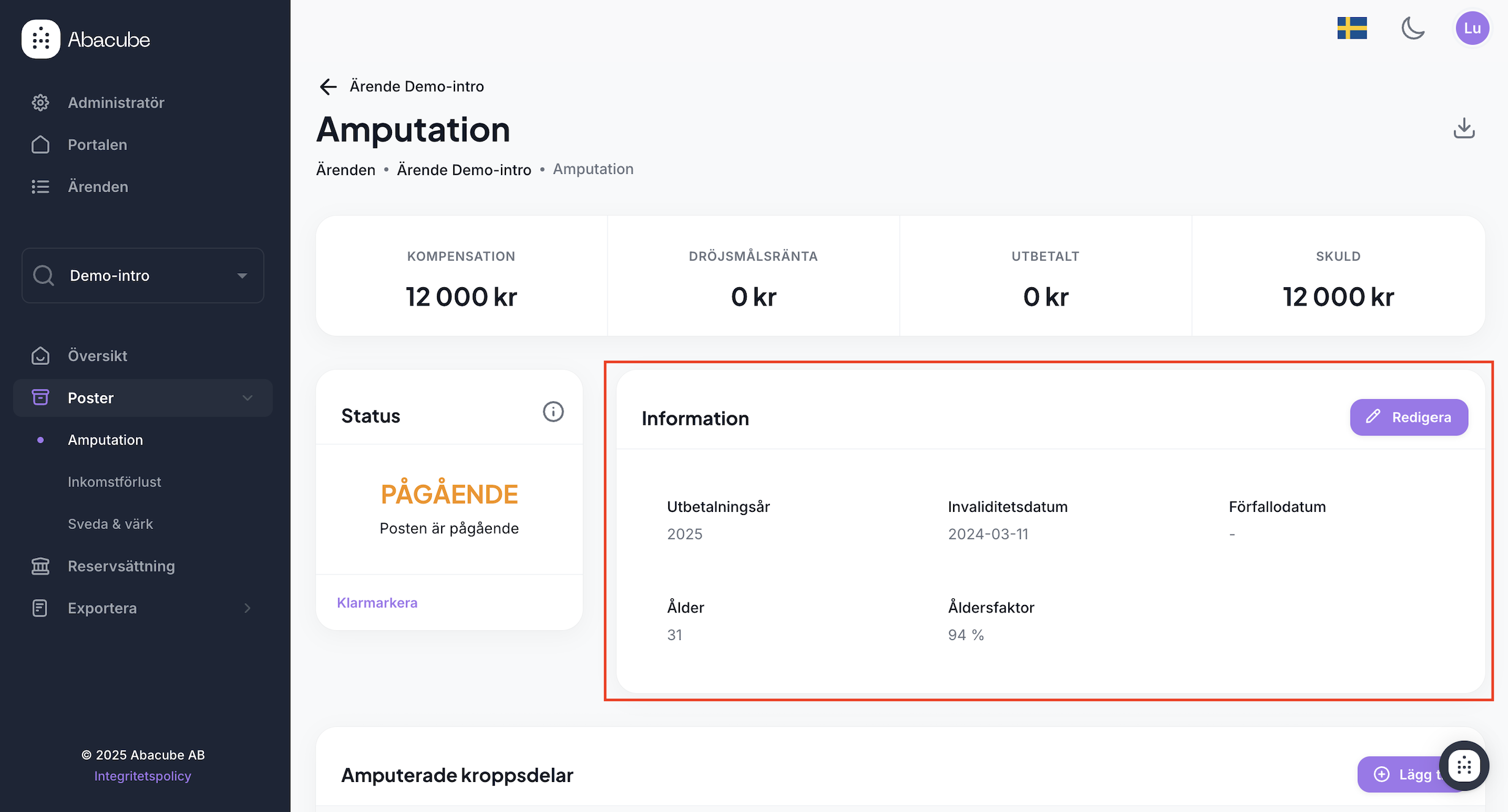1508x812 pixels.
Task: Select Inkomstförlust sub-item
Action: [x=115, y=482]
